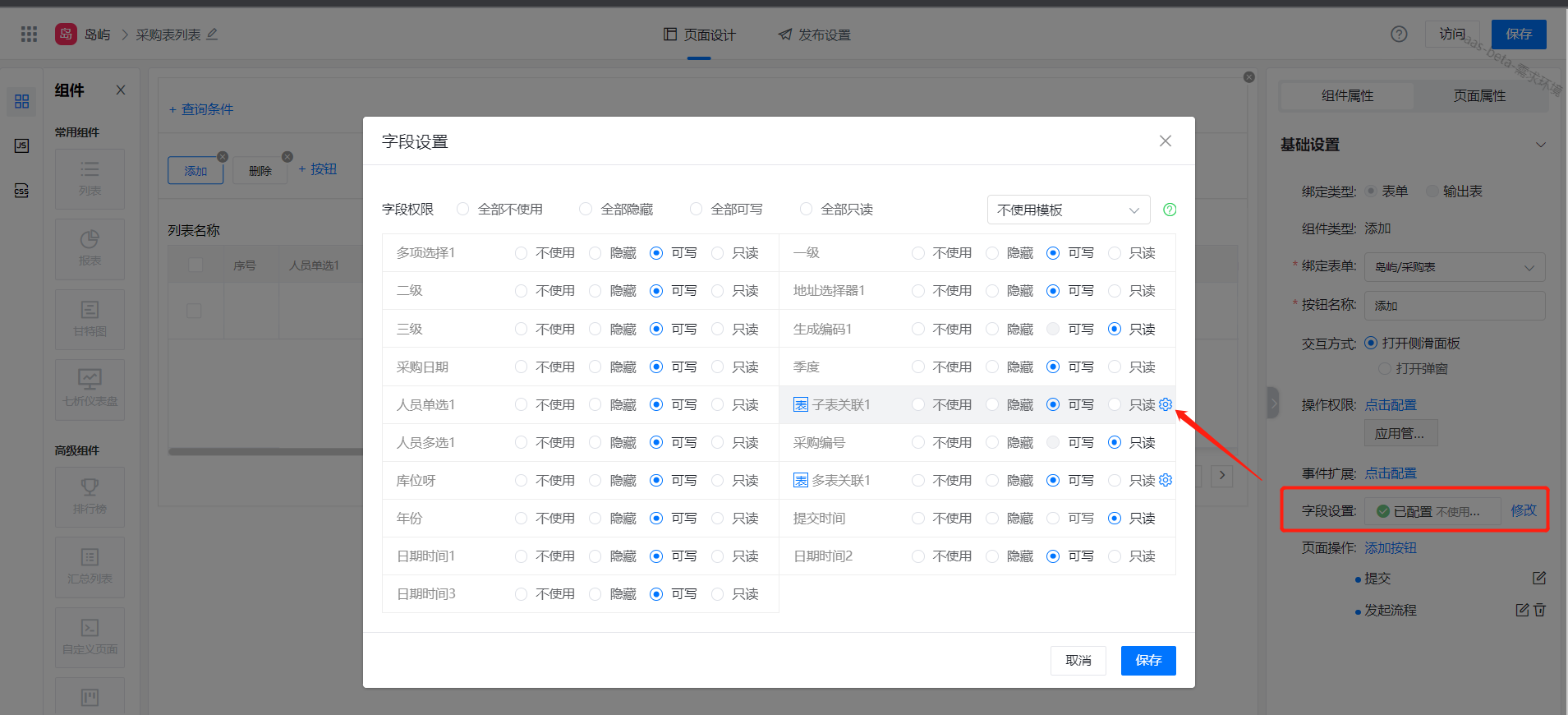Select the components panel sidebar icon
Viewport: 1568px width, 715px height.
click(x=21, y=101)
